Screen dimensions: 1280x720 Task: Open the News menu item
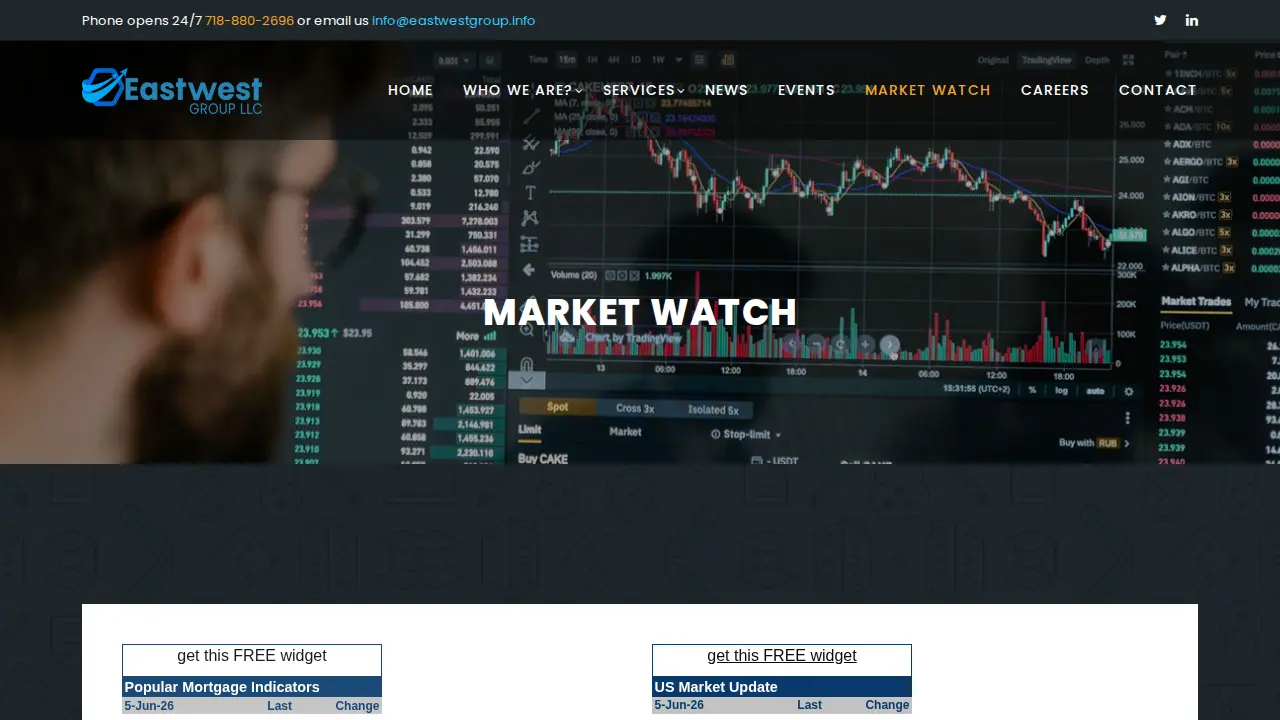(x=726, y=90)
